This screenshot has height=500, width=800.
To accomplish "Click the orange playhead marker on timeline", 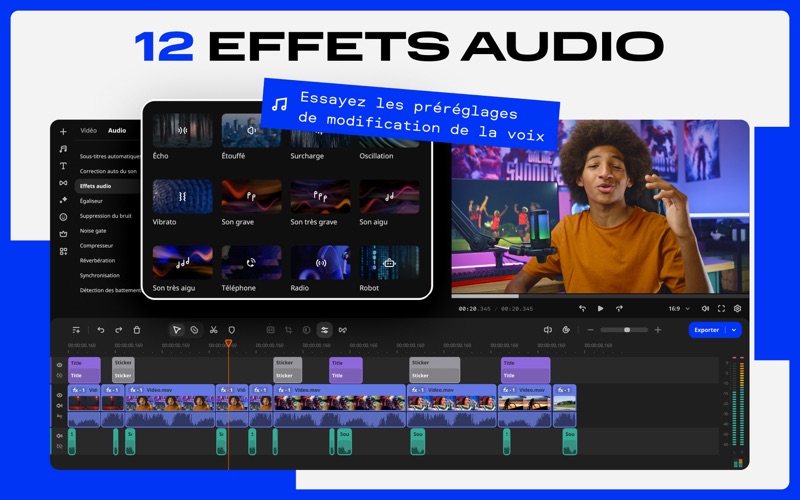I will click(229, 343).
